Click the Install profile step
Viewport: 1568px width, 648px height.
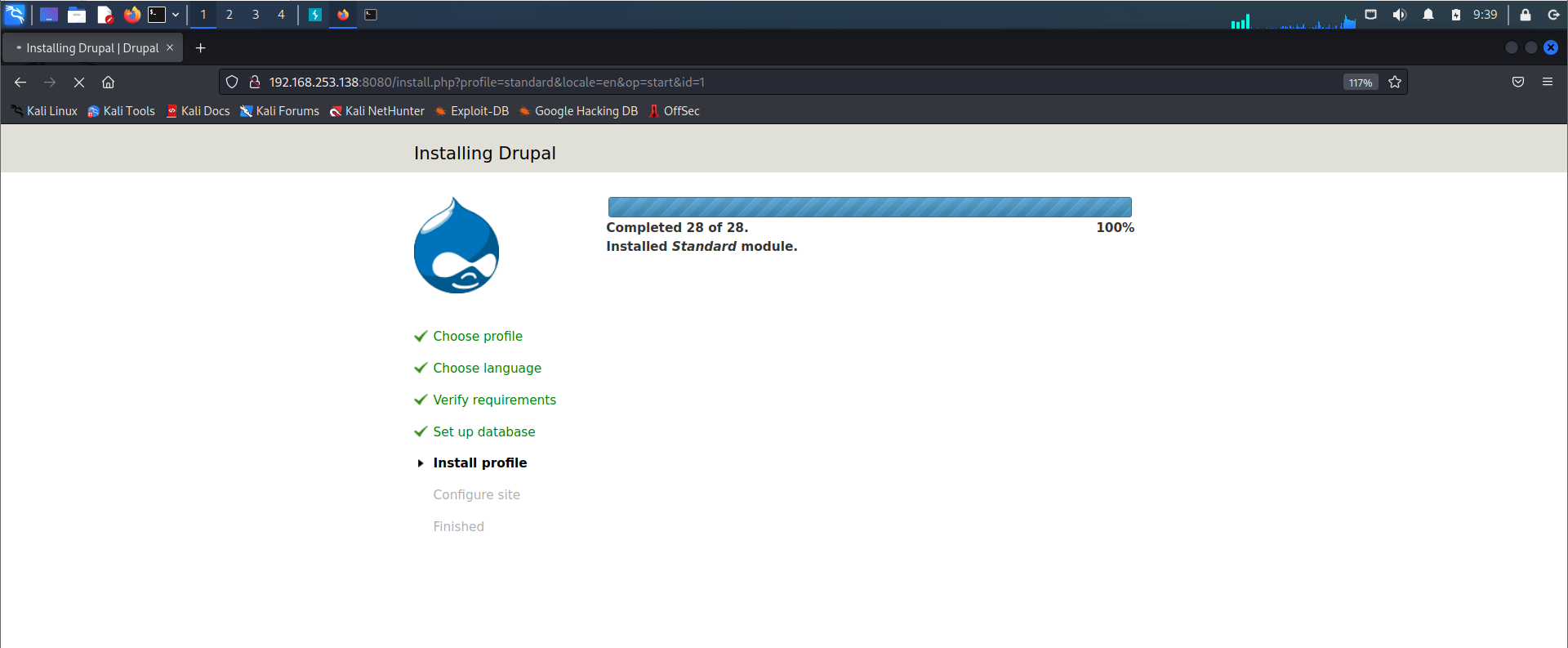480,463
